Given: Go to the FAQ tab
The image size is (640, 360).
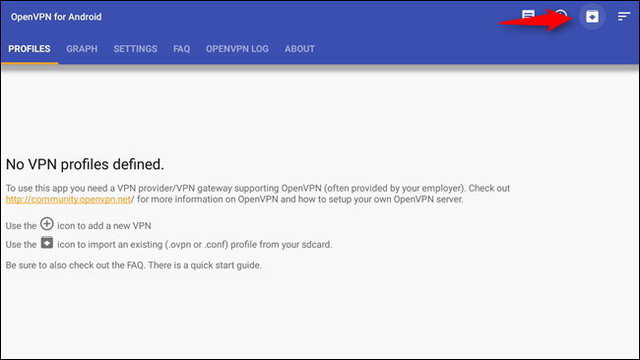Looking at the screenshot, I should tap(181, 49).
